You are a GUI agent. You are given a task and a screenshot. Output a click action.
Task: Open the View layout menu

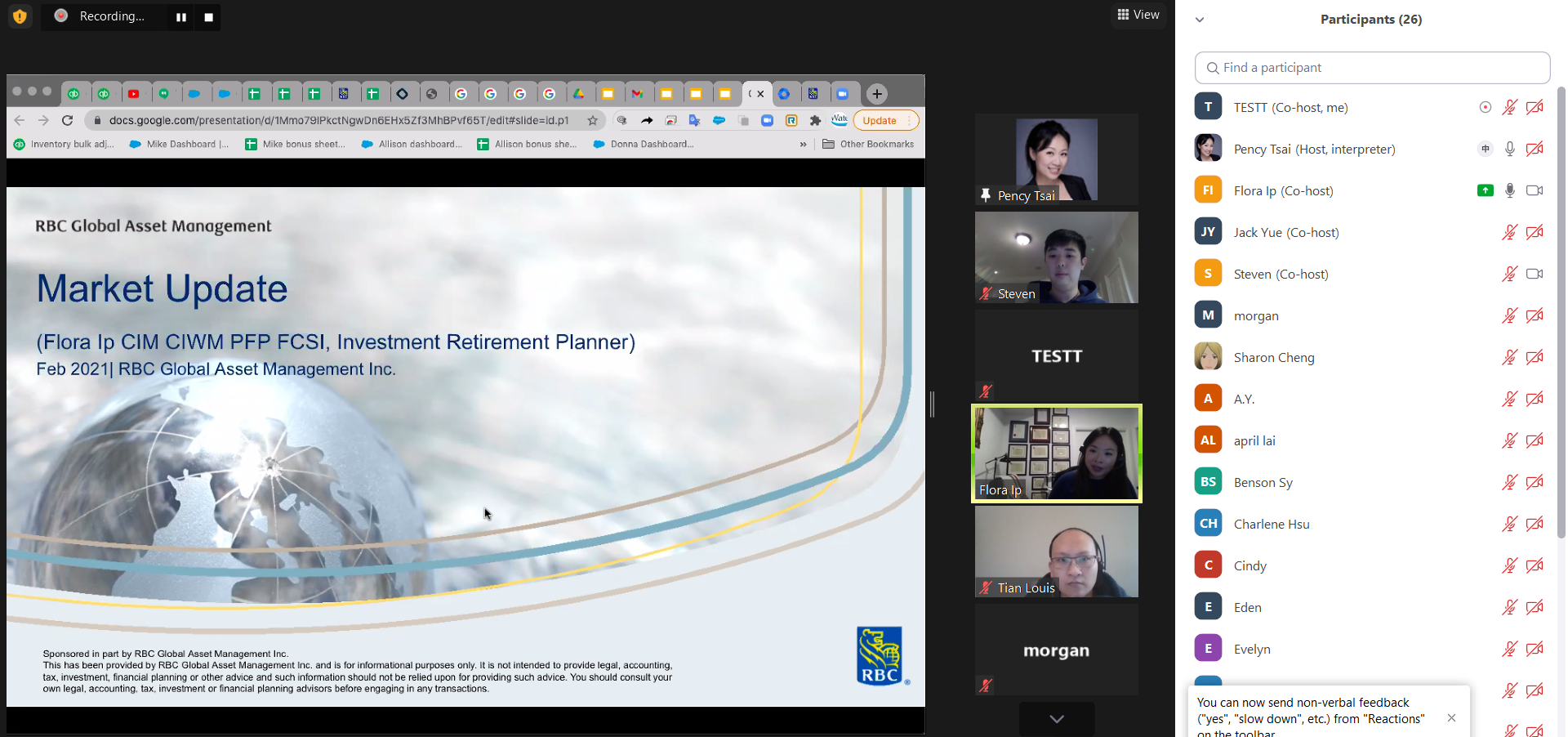click(x=1138, y=15)
